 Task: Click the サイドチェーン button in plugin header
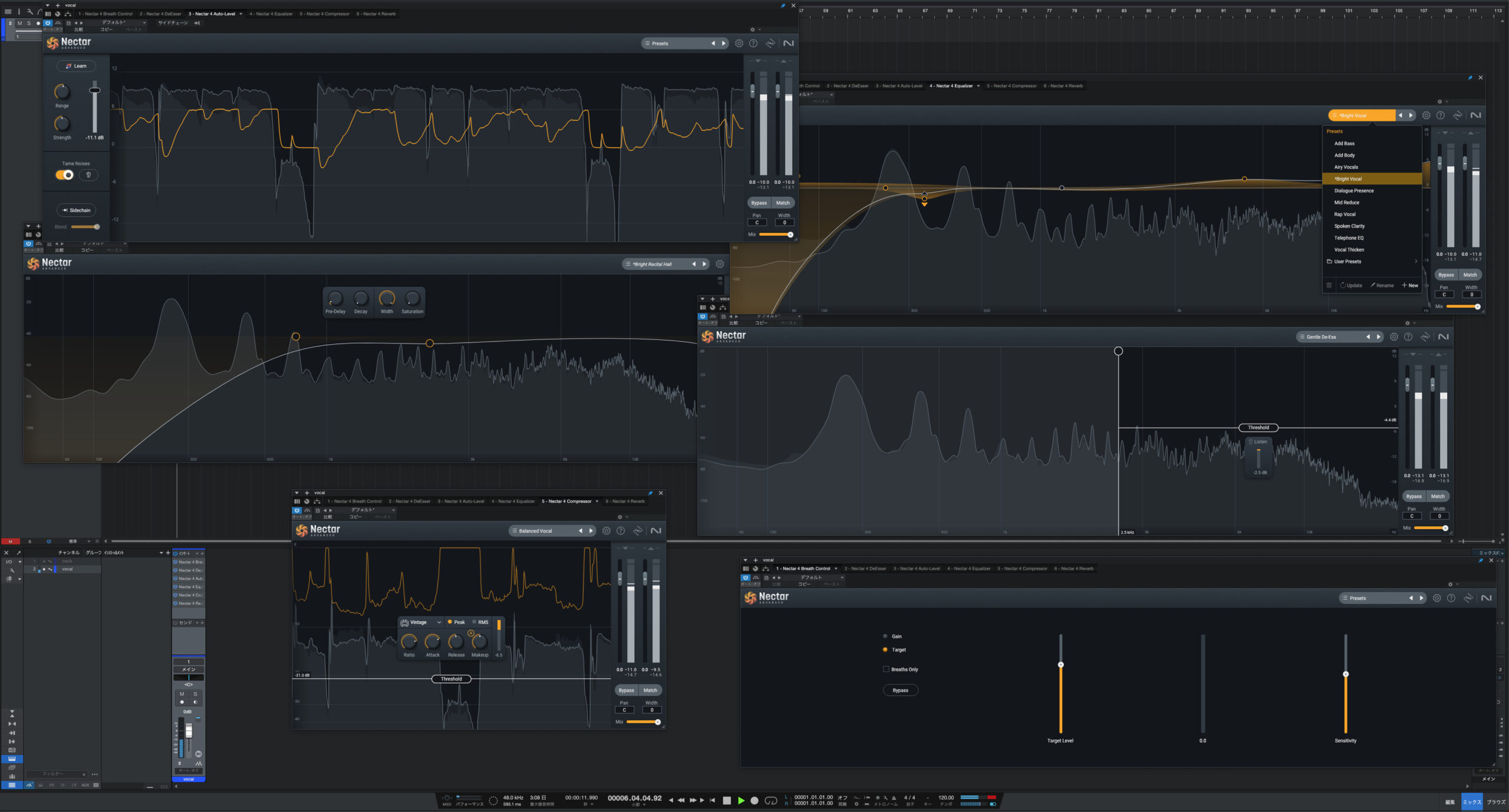(173, 23)
